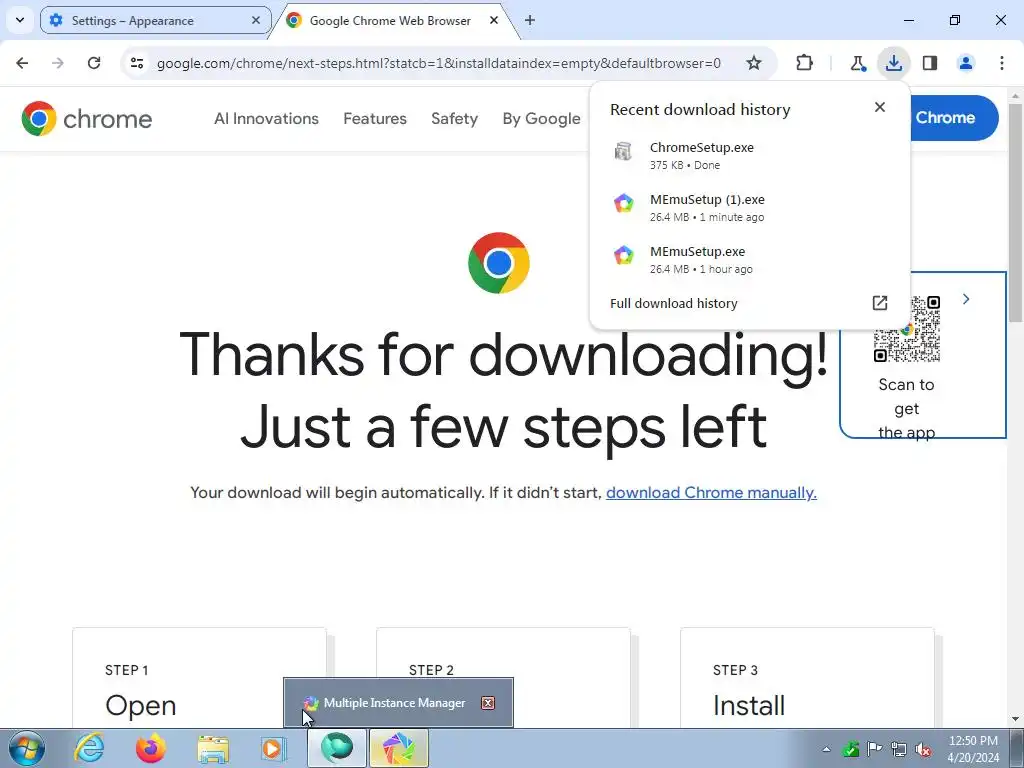Open the side panel
Viewport: 1024px width, 768px height.
[930, 63]
